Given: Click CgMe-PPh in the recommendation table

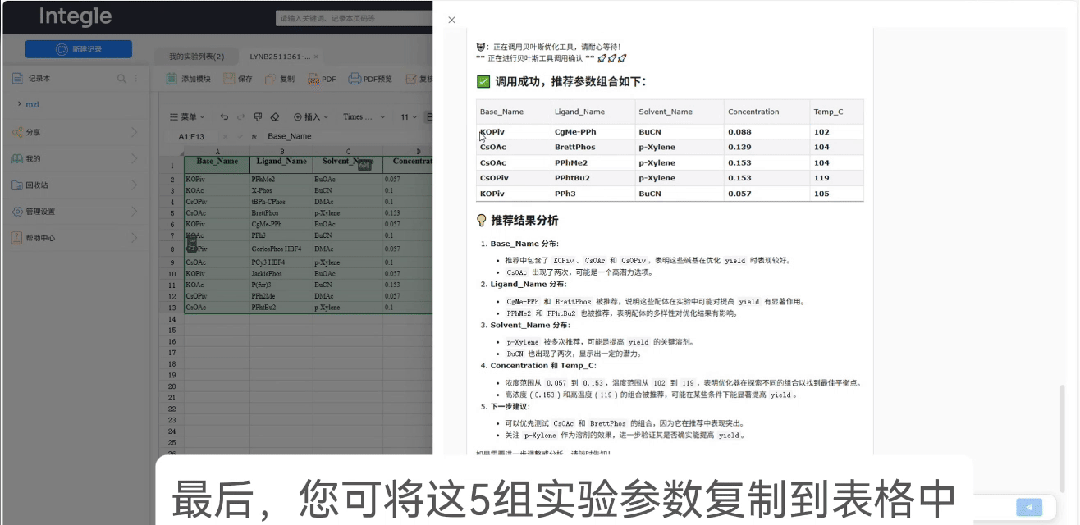Looking at the screenshot, I should [576, 132].
